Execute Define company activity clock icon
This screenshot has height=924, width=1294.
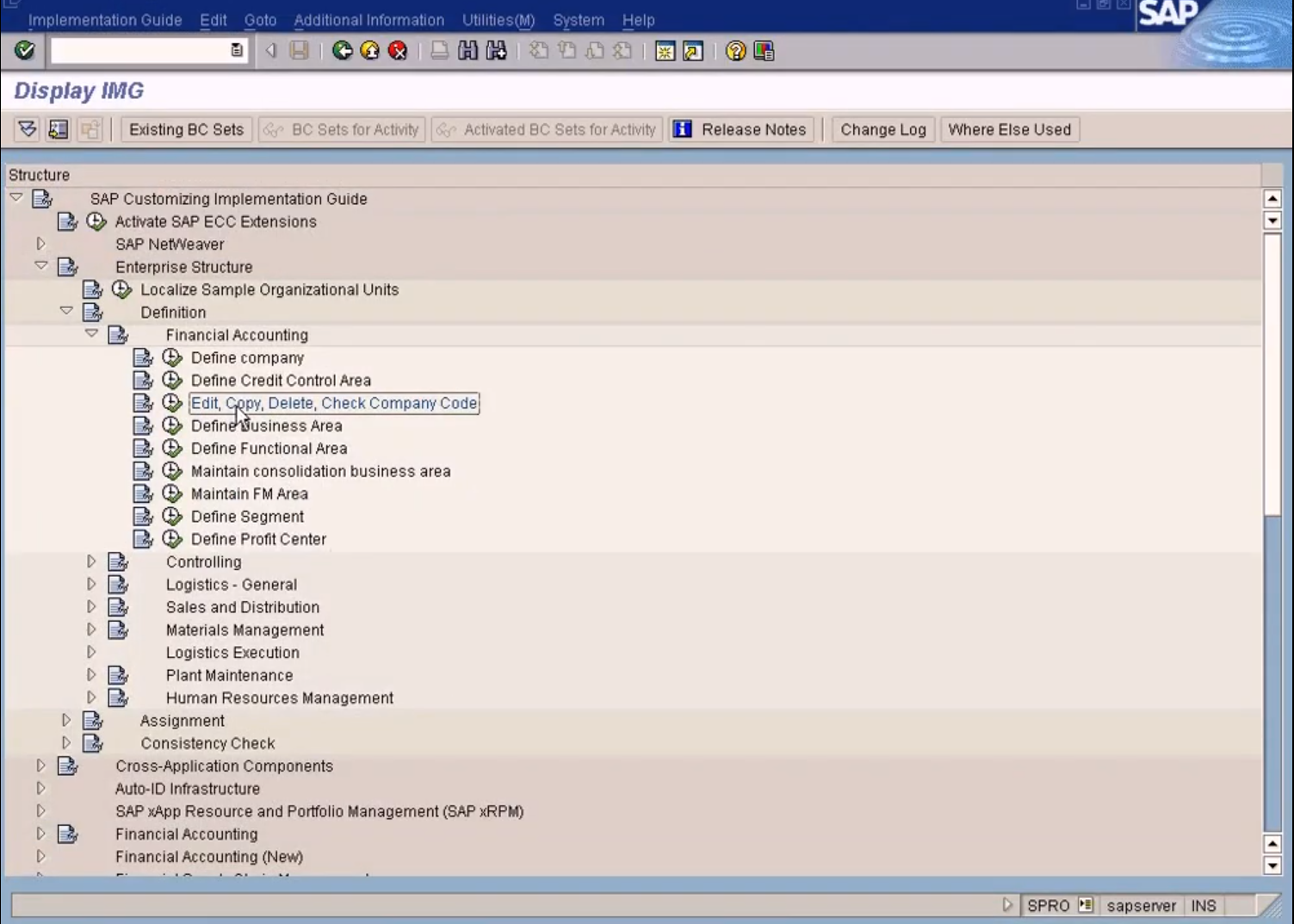[172, 357]
